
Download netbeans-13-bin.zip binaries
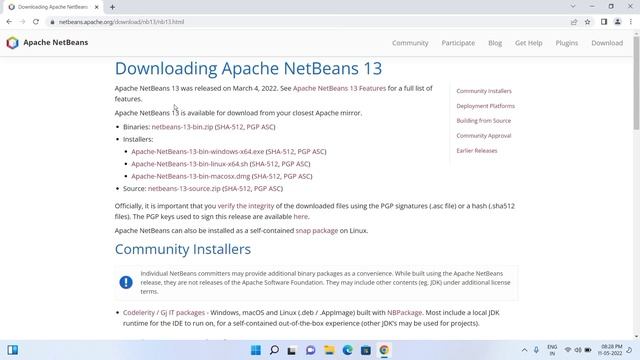182,127
